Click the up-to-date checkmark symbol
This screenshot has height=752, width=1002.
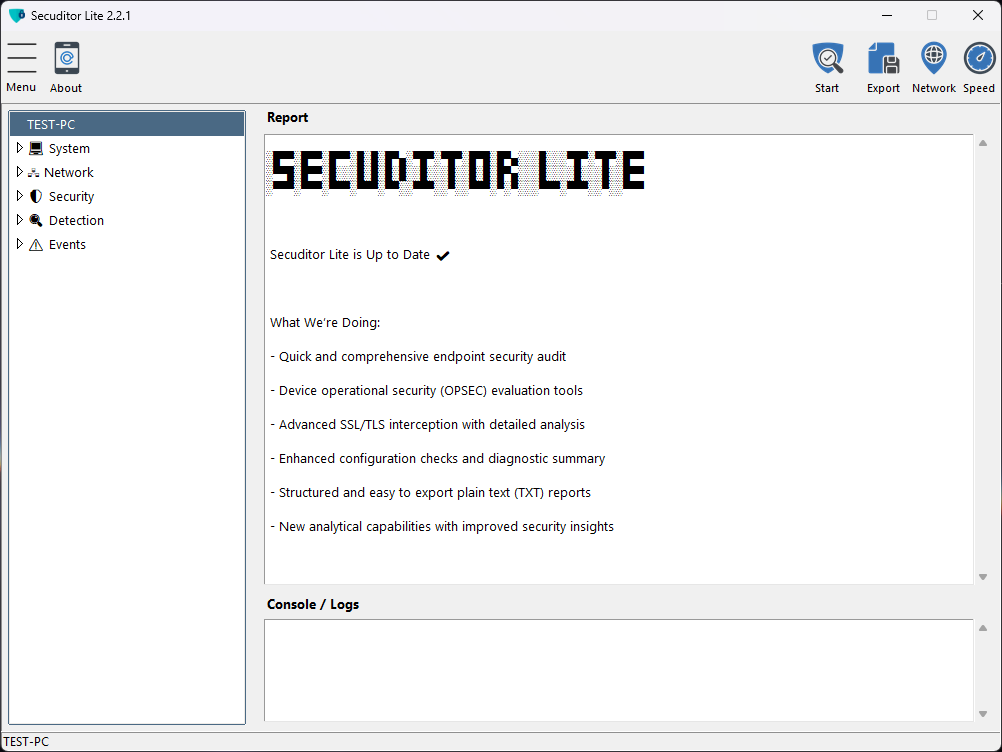pyautogui.click(x=443, y=256)
